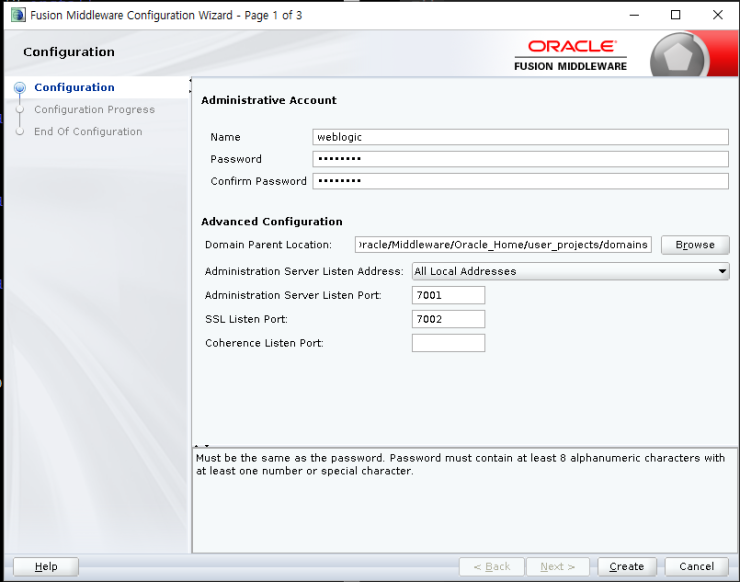
Task: Click the empty Coherence Listen Port field
Action: [448, 343]
